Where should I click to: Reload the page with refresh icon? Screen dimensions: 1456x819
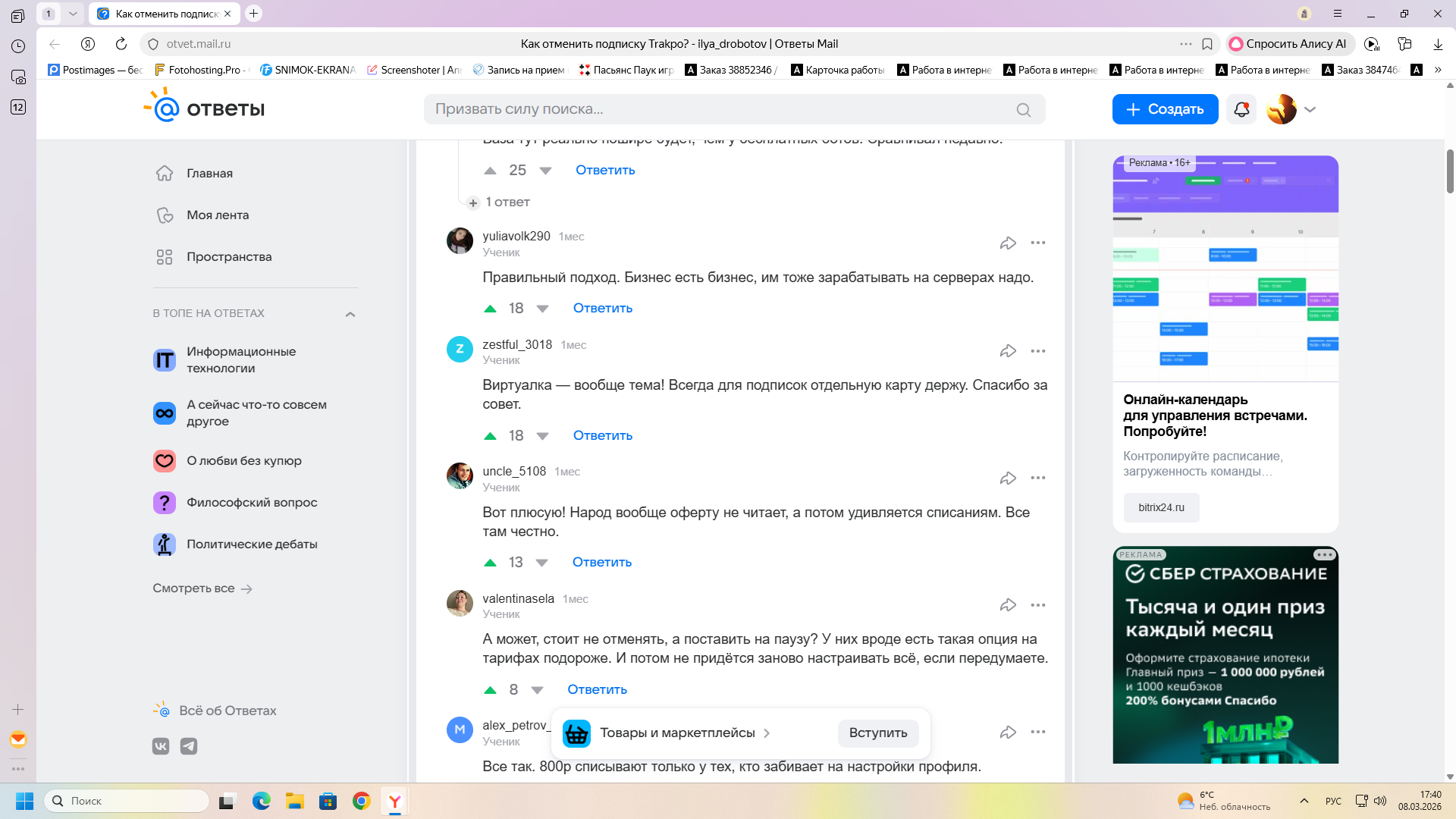(x=121, y=44)
